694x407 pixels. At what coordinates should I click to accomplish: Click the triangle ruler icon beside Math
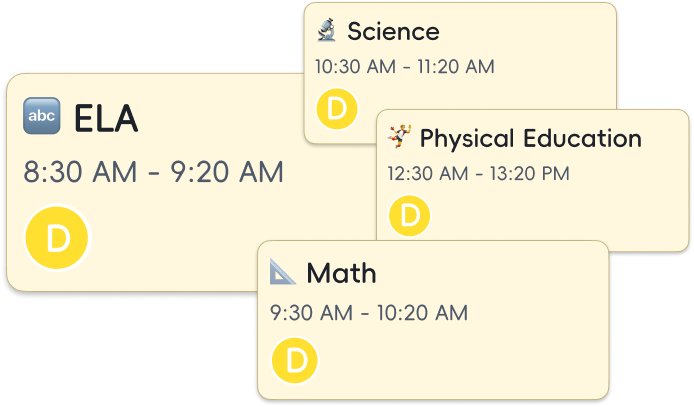point(283,272)
